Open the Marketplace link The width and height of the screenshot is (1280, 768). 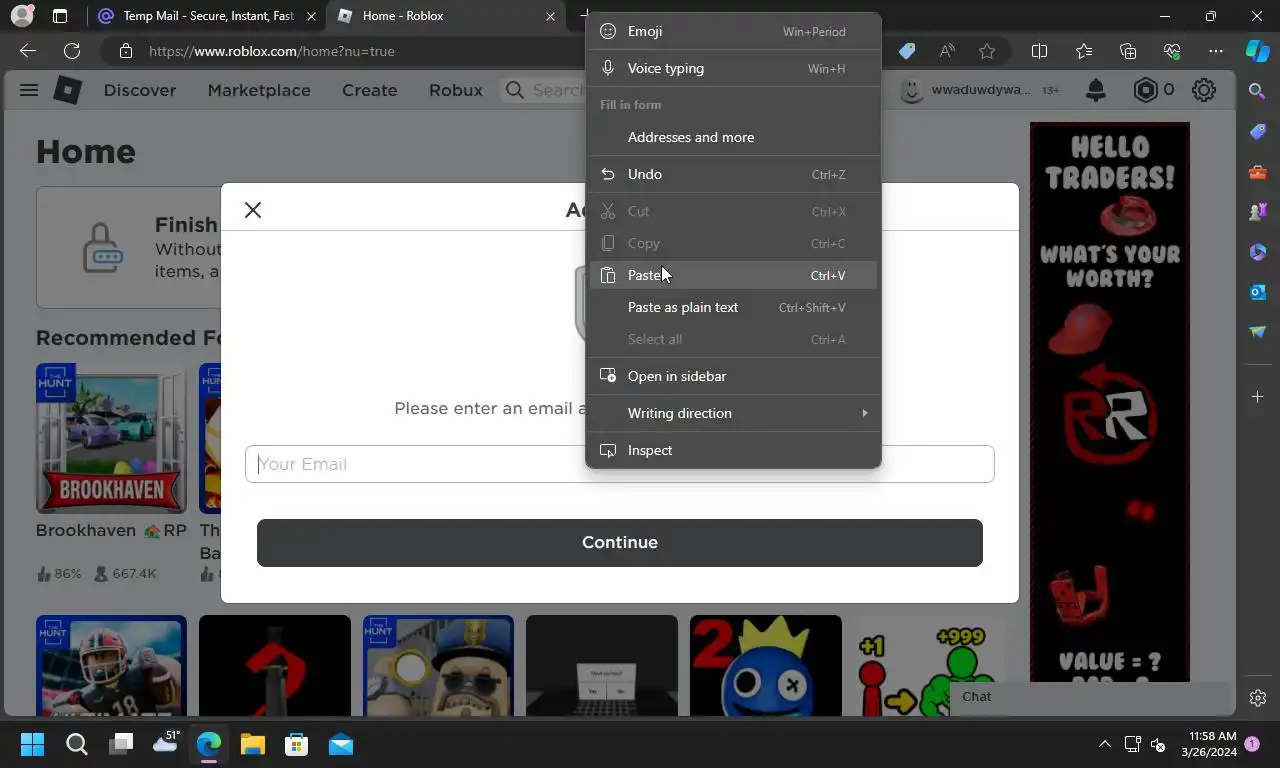click(x=259, y=90)
